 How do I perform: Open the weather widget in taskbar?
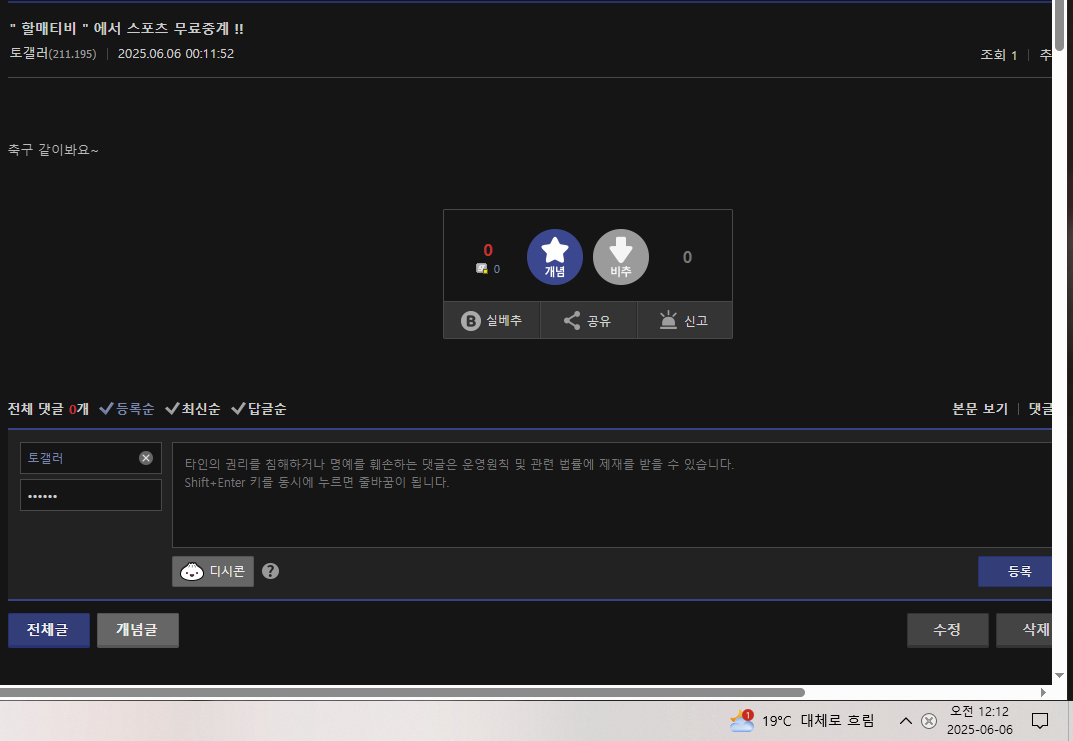802,721
